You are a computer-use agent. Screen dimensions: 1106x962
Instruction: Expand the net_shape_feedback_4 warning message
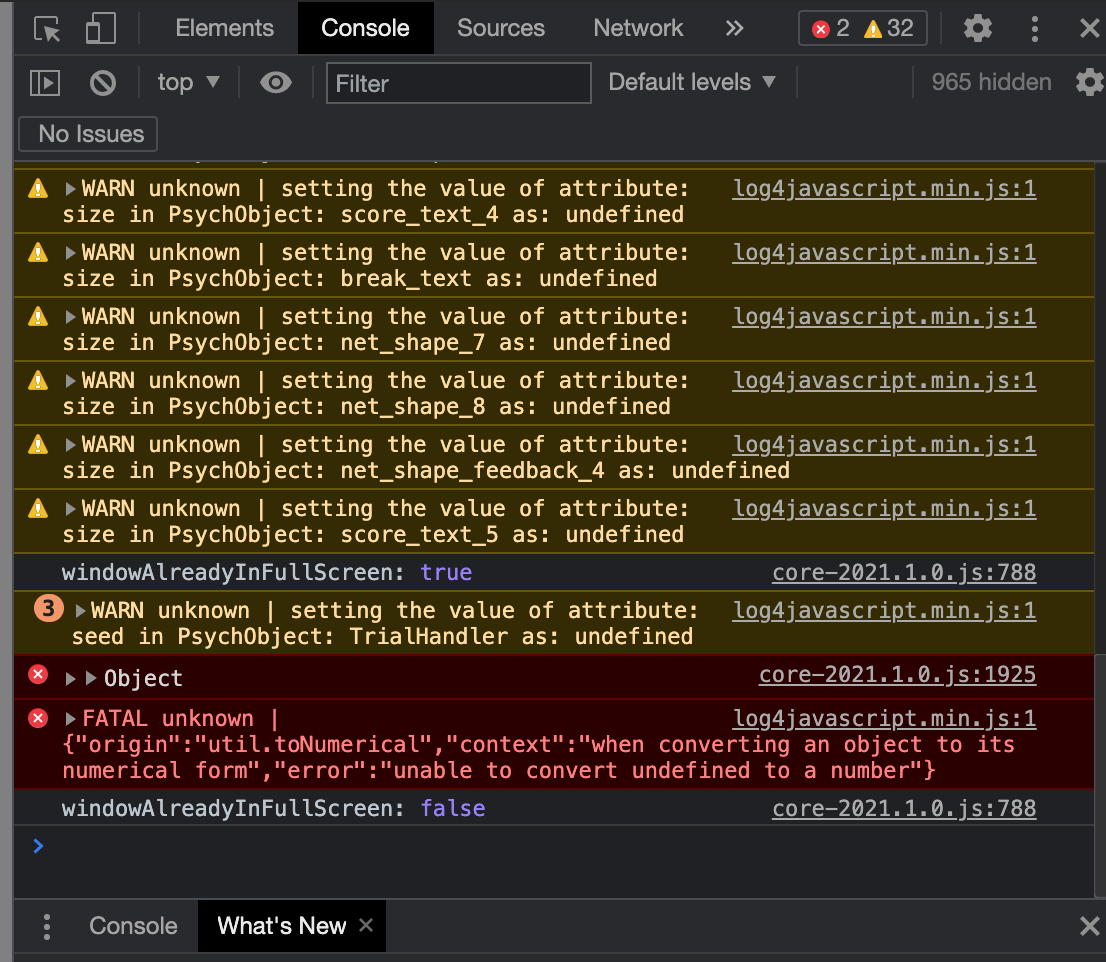[x=71, y=445]
